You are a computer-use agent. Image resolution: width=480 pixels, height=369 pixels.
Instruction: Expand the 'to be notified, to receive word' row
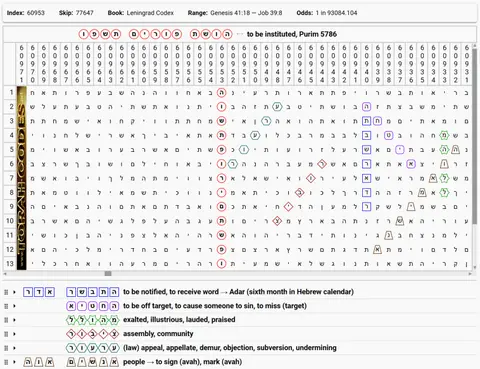(14, 292)
